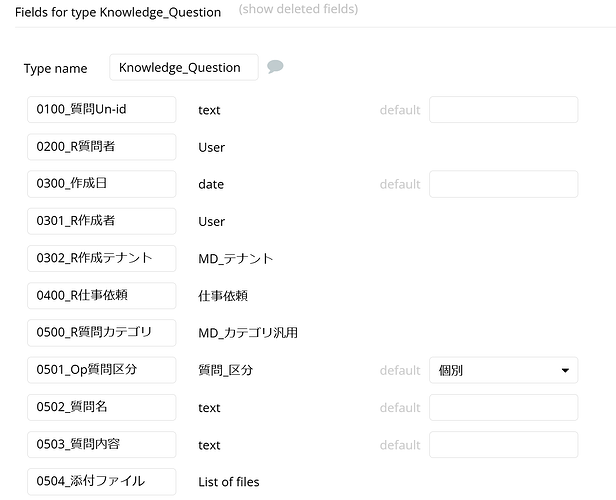Open the 0501_Op質問区分 default dropdown

503,370
